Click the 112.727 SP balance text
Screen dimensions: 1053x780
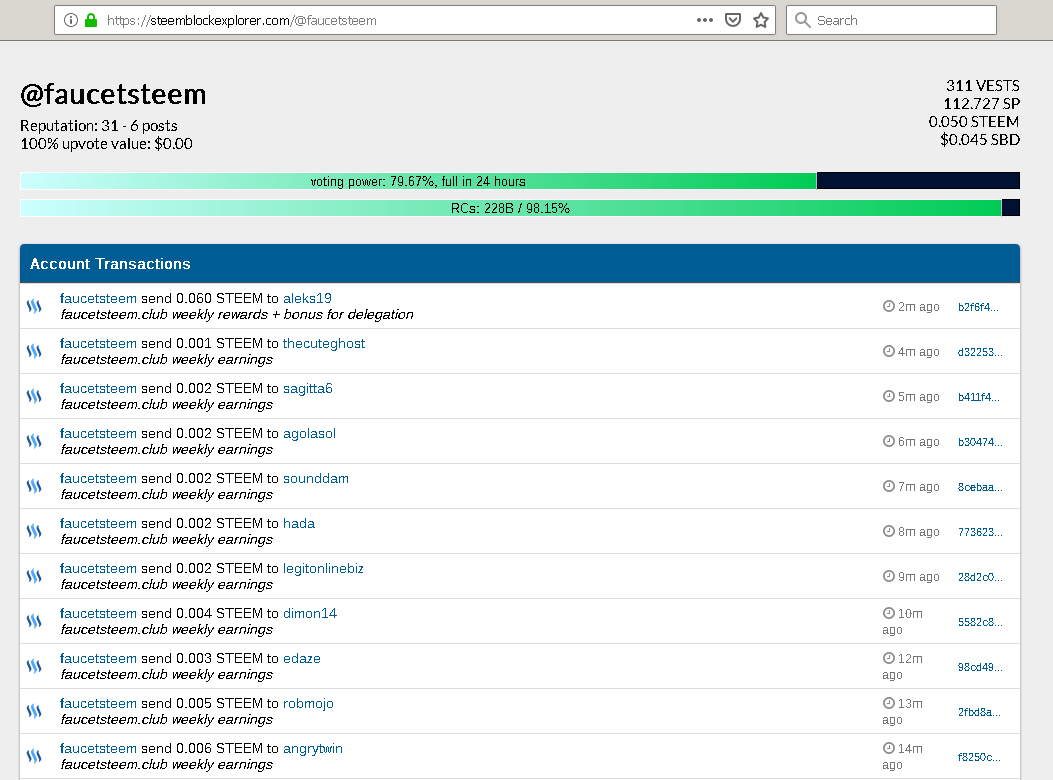click(x=981, y=103)
